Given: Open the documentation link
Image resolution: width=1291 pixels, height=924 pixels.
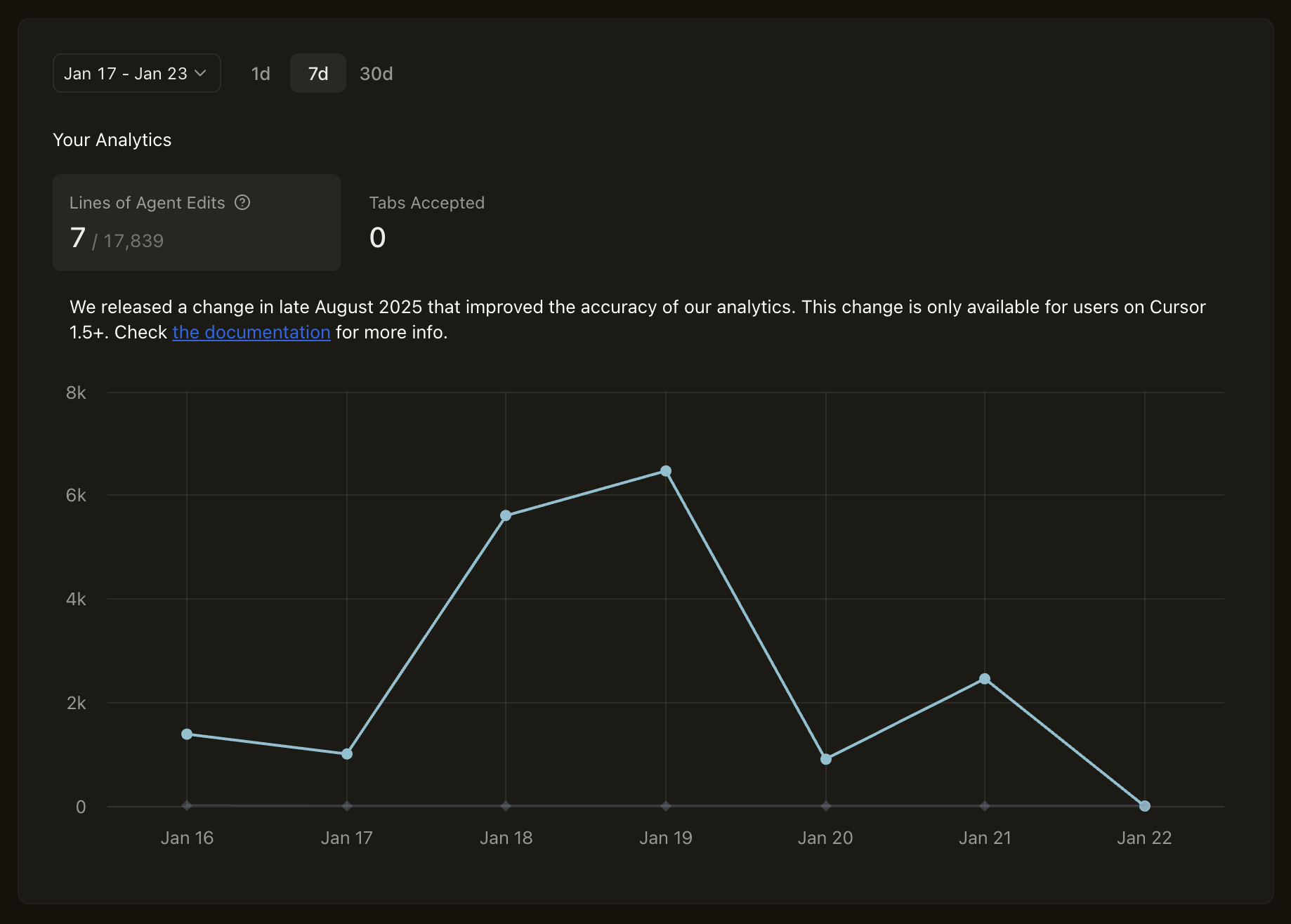Looking at the screenshot, I should point(251,332).
